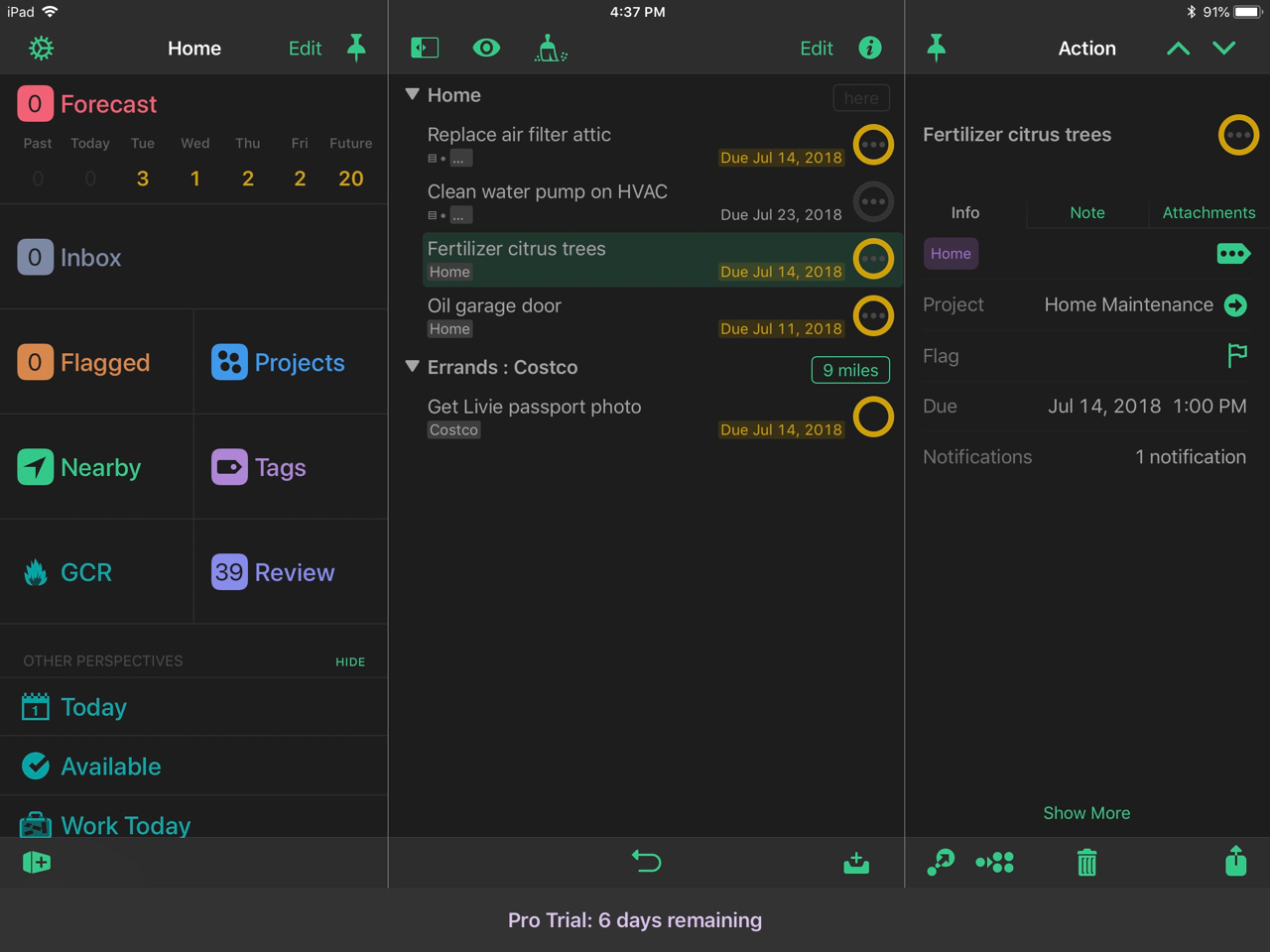Add new perspective with plus icon
Image resolution: width=1270 pixels, height=952 pixels.
[37, 862]
